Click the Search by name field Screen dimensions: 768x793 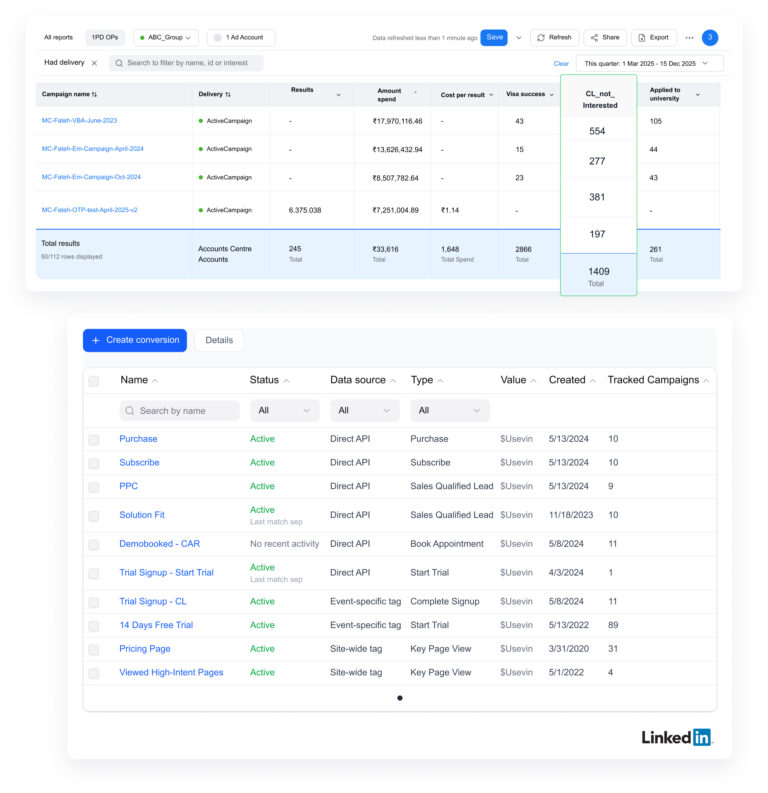click(x=180, y=410)
